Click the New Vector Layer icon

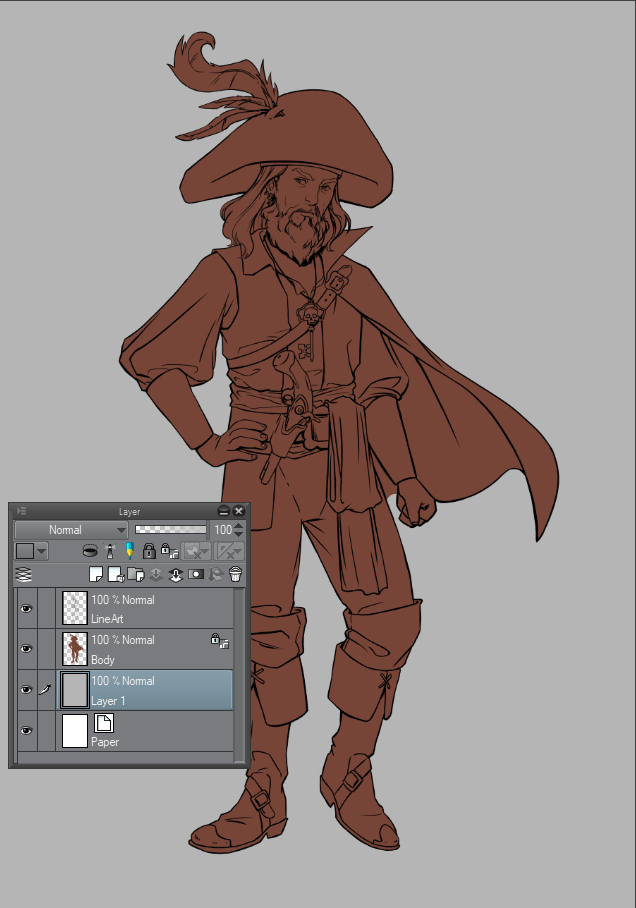click(116, 574)
